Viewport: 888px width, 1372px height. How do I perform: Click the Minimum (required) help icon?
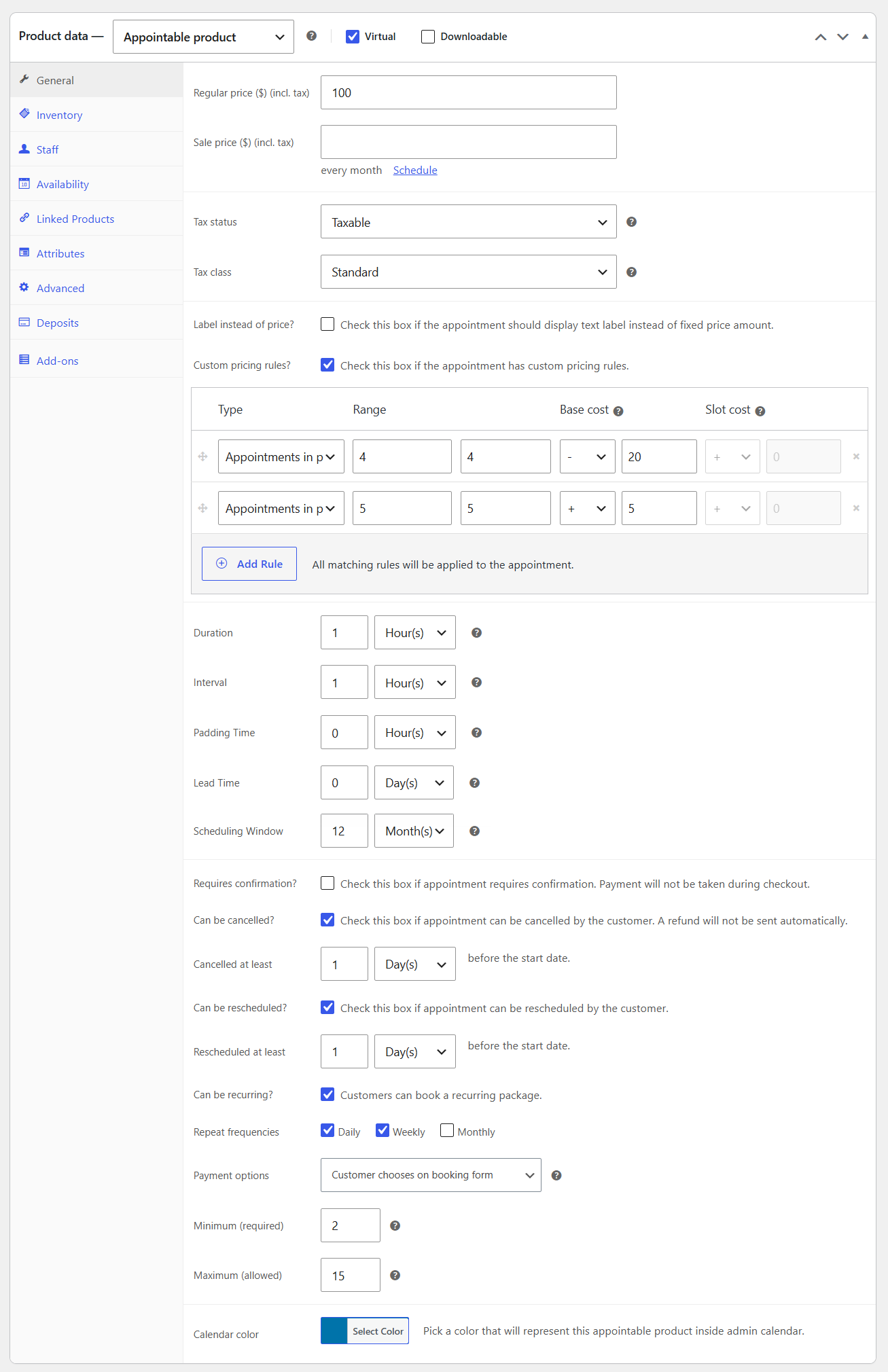[395, 1225]
